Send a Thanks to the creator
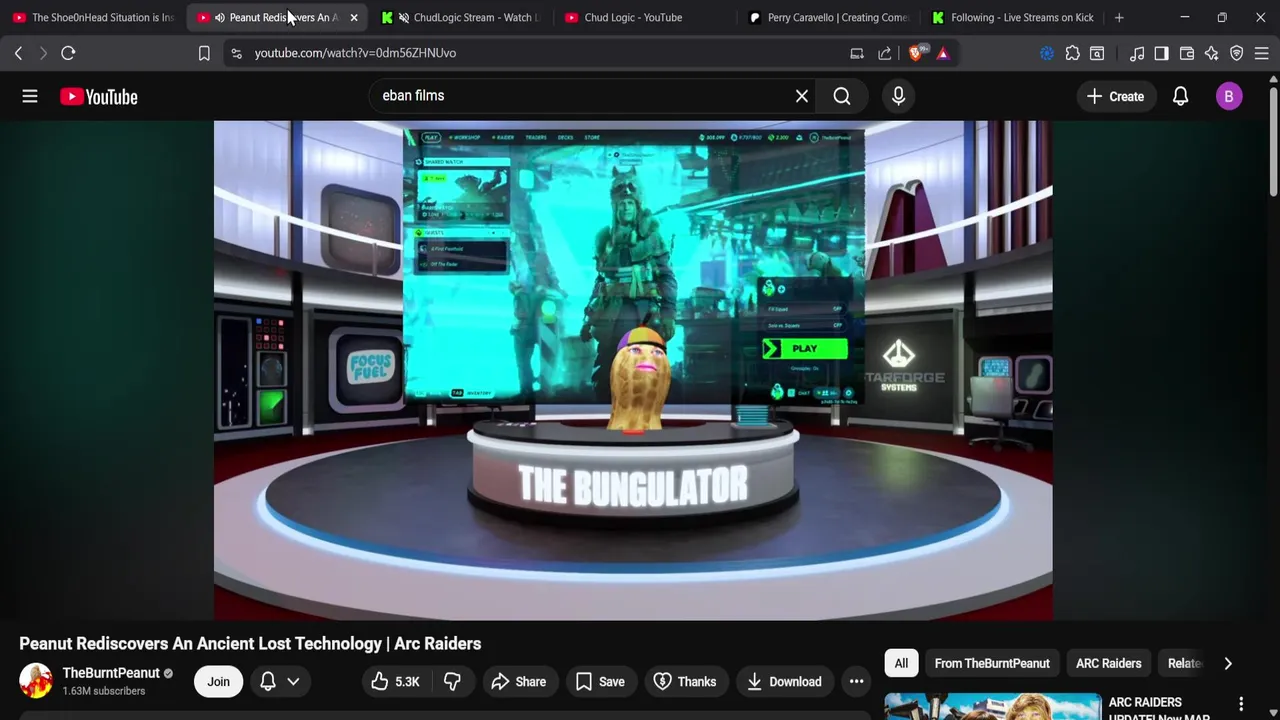The image size is (1280, 720). click(x=685, y=682)
